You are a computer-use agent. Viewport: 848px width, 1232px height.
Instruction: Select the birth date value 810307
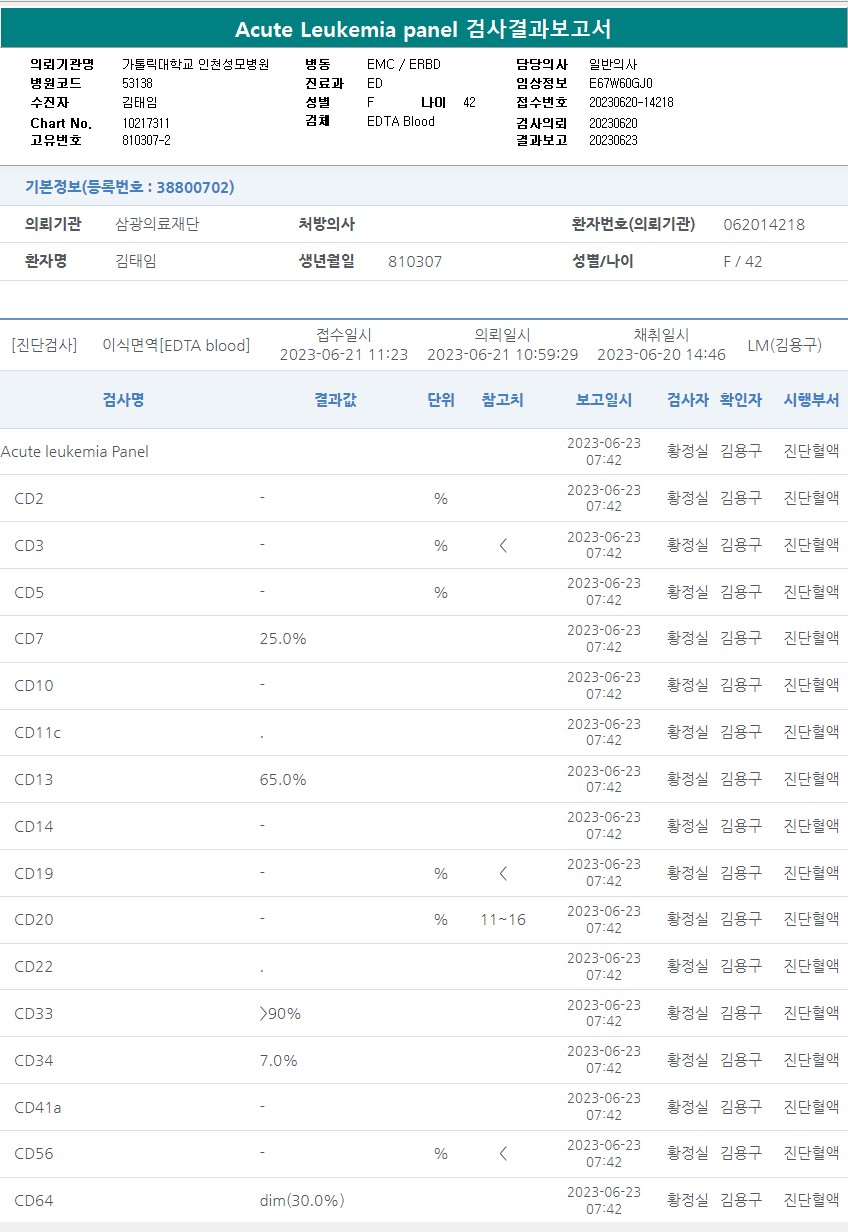(415, 261)
